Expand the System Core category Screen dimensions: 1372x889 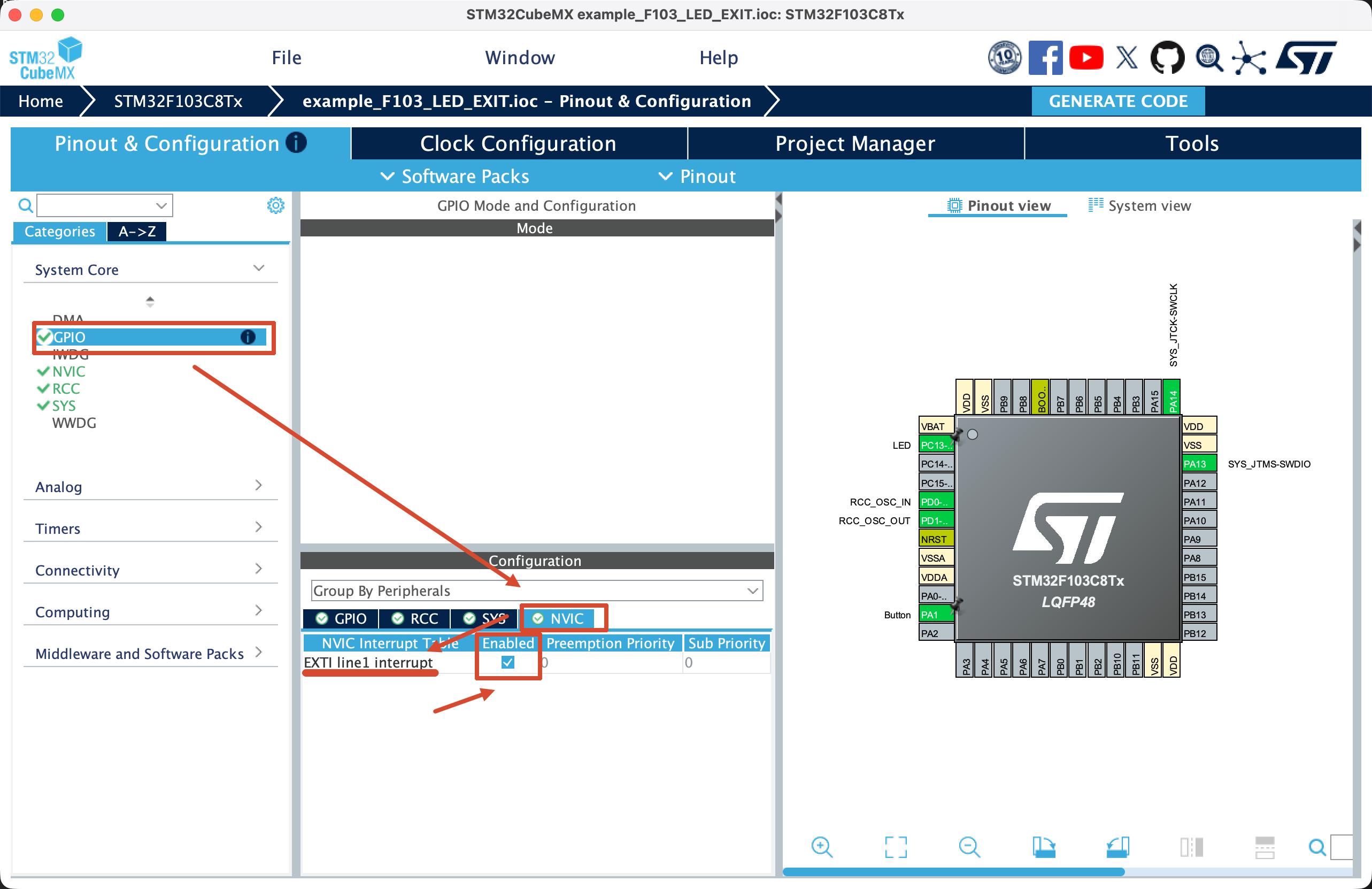(x=150, y=269)
